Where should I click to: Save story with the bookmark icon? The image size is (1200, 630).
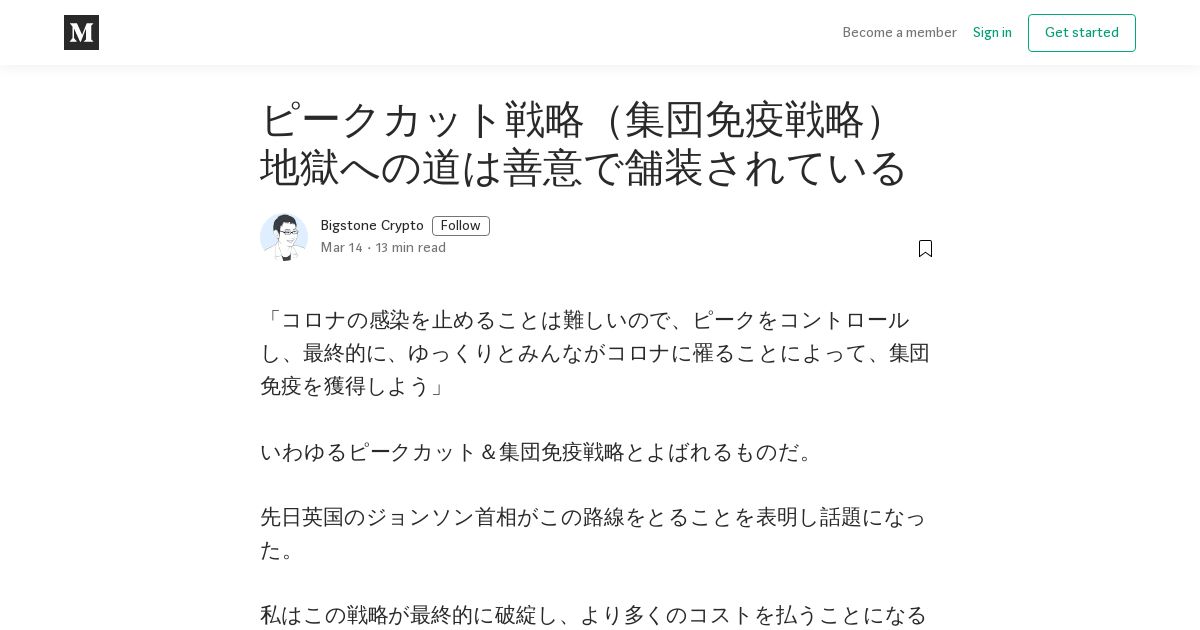click(925, 248)
